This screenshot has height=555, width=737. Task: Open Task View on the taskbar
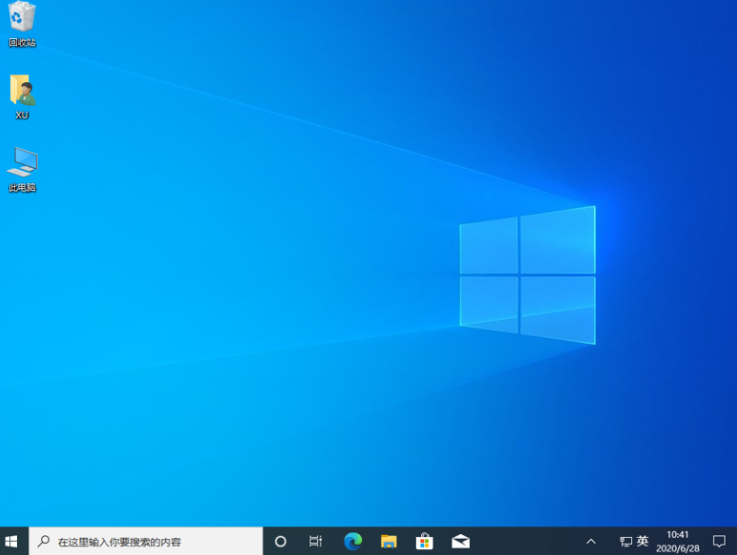tap(316, 541)
